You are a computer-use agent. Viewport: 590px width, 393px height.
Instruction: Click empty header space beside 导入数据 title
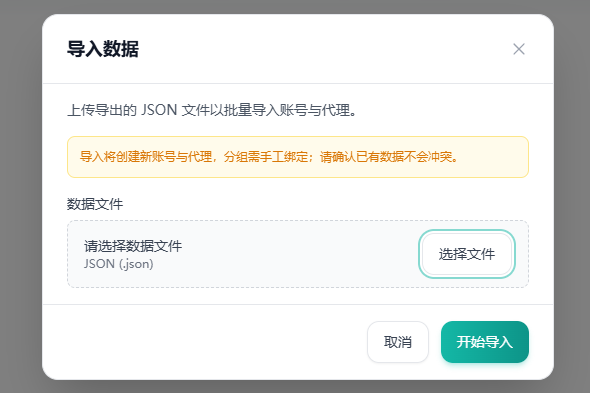pyautogui.click(x=324, y=49)
